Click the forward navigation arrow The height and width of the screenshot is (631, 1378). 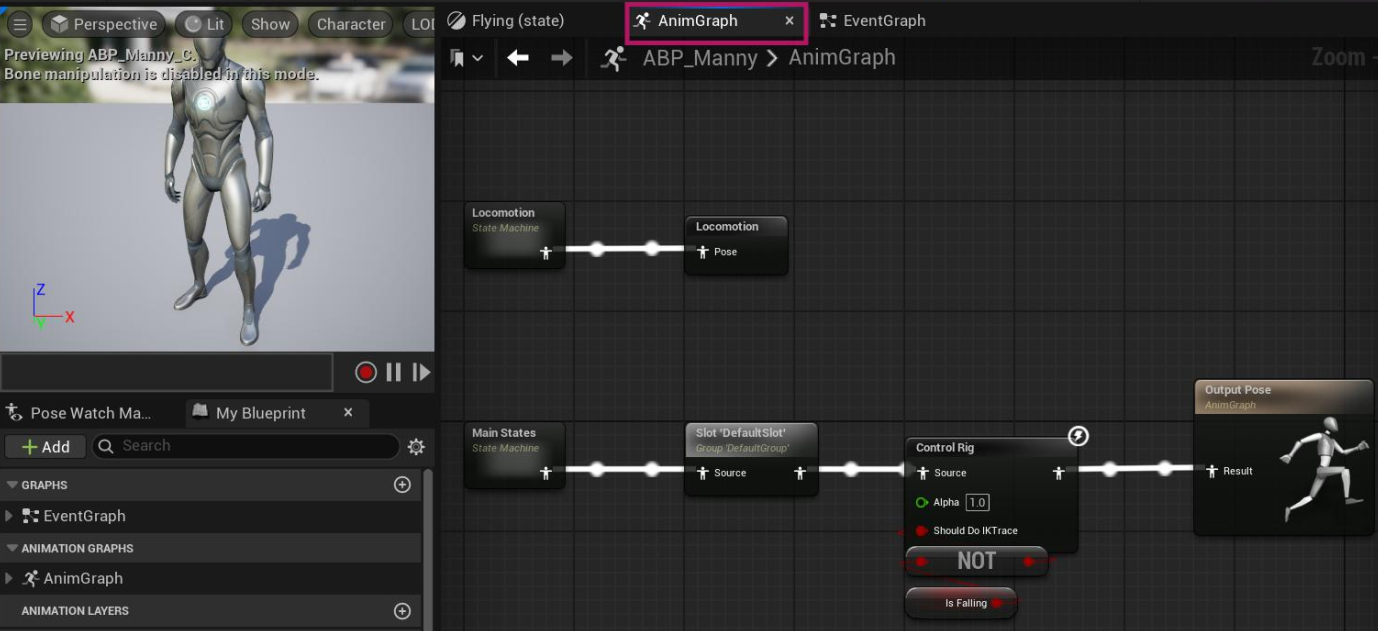click(x=562, y=58)
